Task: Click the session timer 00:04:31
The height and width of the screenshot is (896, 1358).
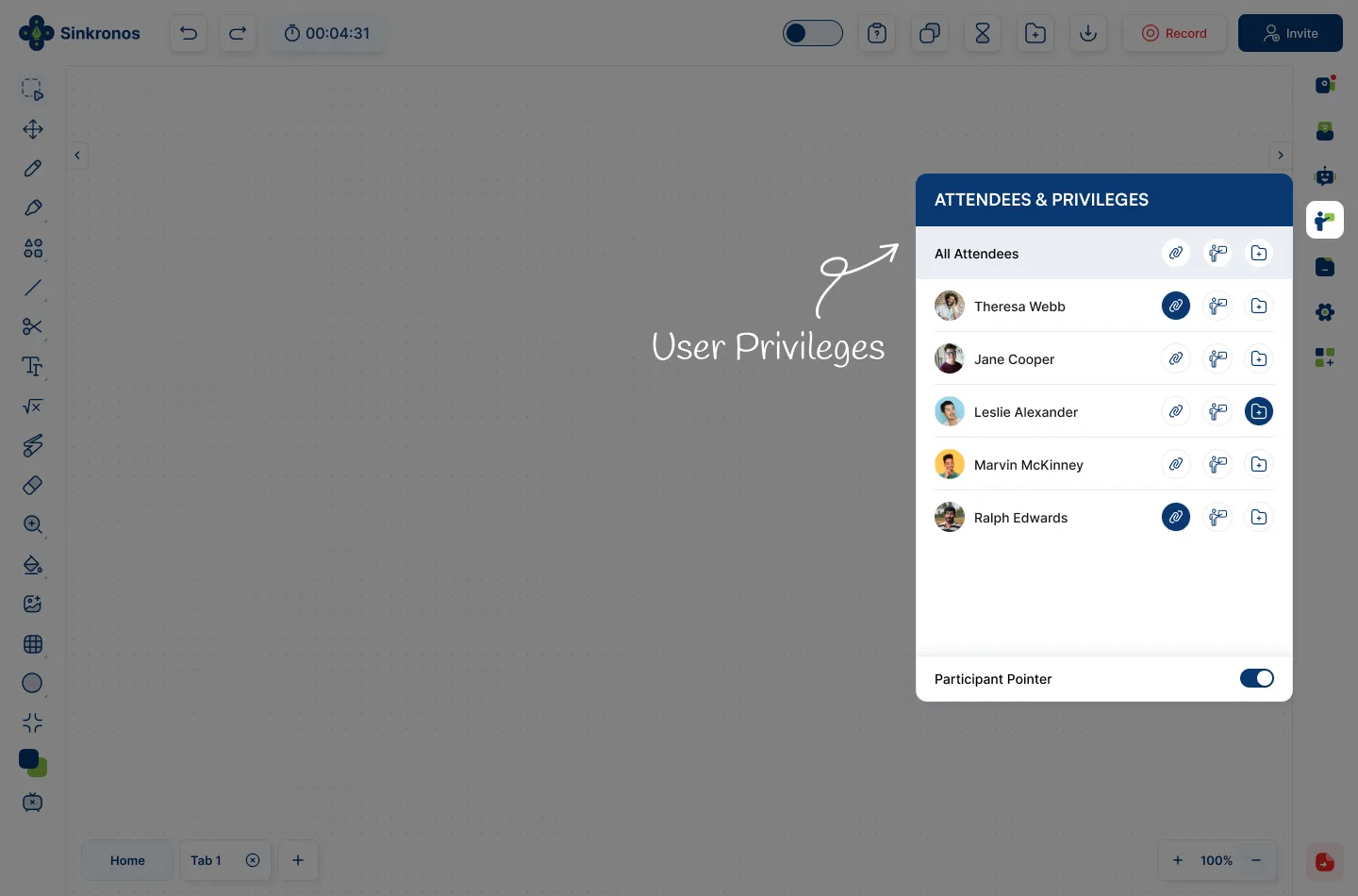Action: point(326,33)
